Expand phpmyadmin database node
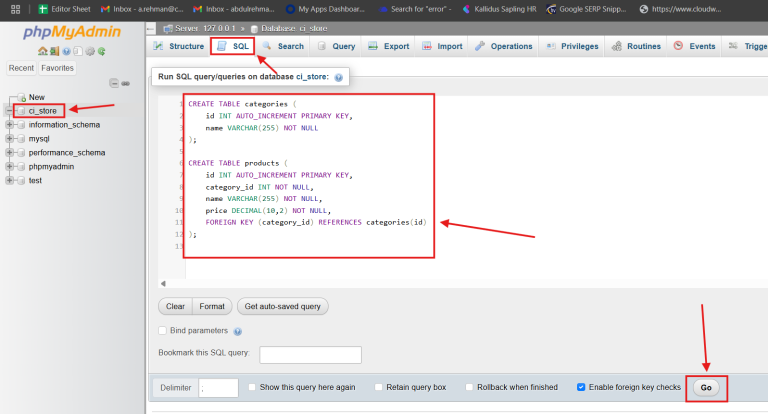Screen dimensions: 768x414 [x=9, y=167]
